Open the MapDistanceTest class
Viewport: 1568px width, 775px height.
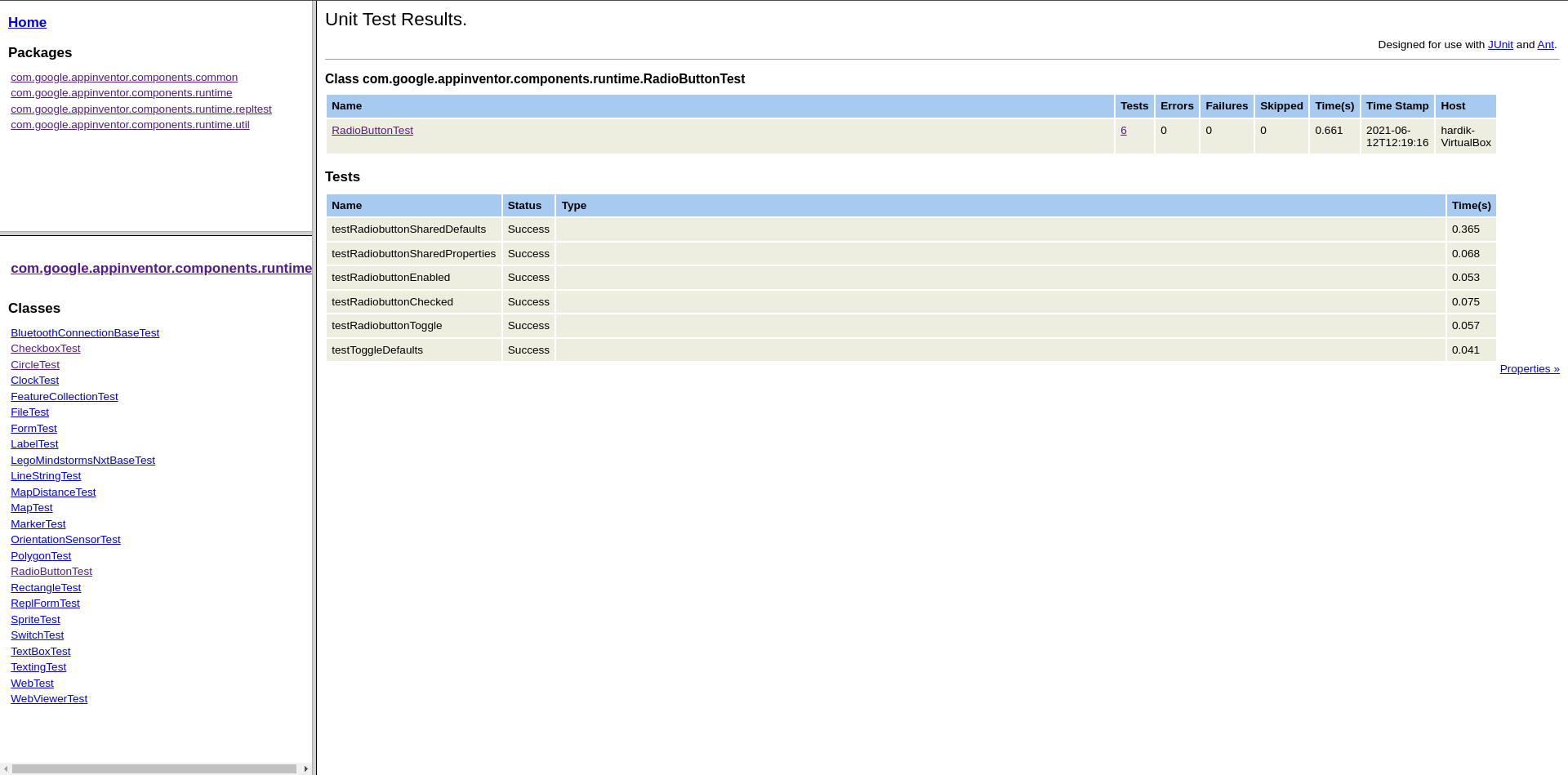(x=53, y=492)
